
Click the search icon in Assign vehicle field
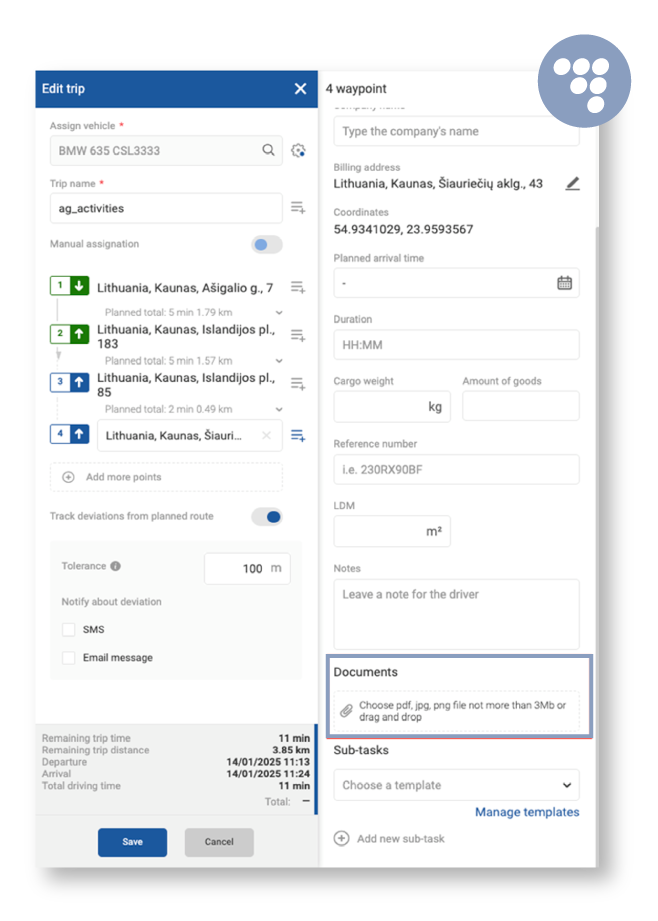(x=268, y=150)
